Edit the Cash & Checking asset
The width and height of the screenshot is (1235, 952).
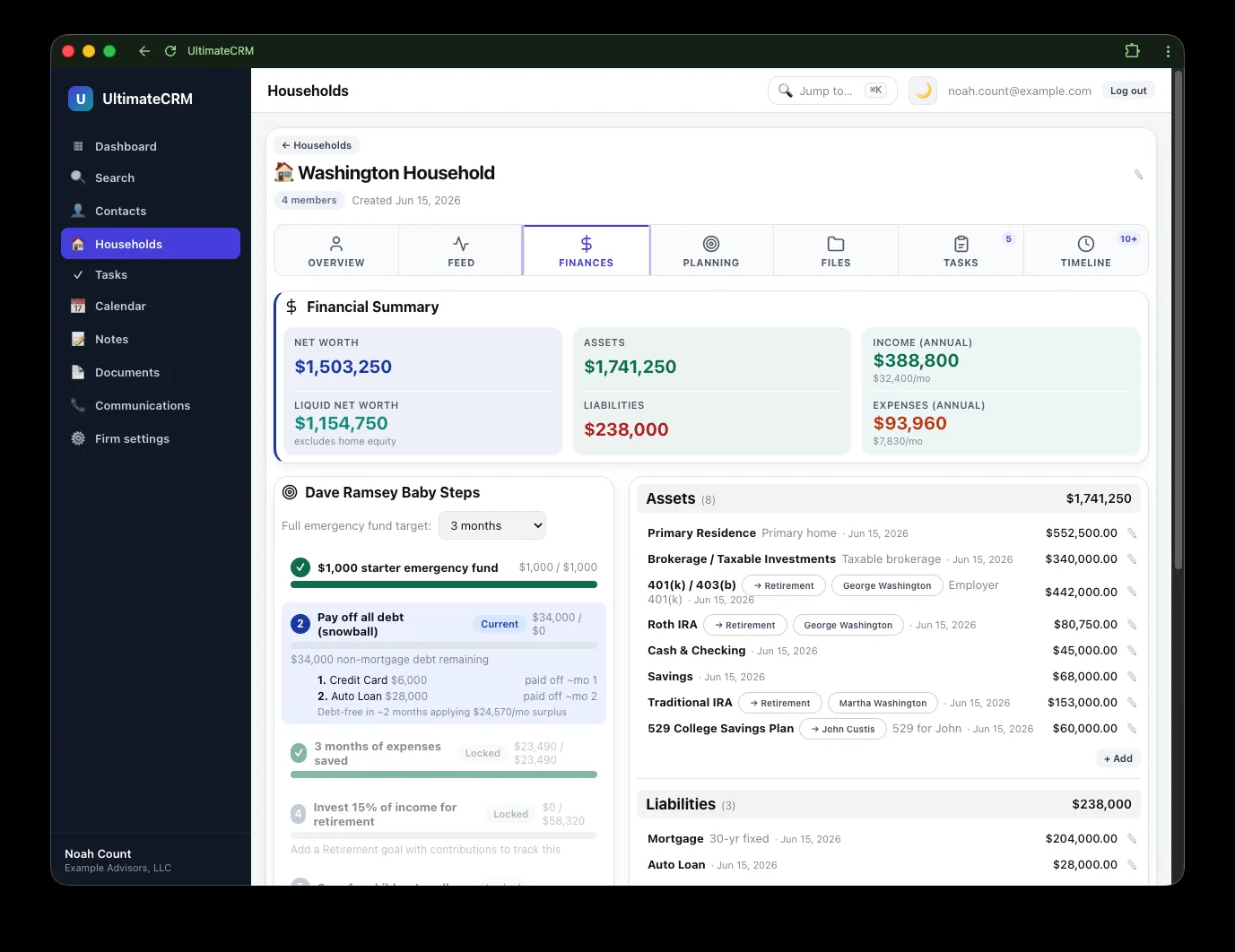tap(1132, 651)
